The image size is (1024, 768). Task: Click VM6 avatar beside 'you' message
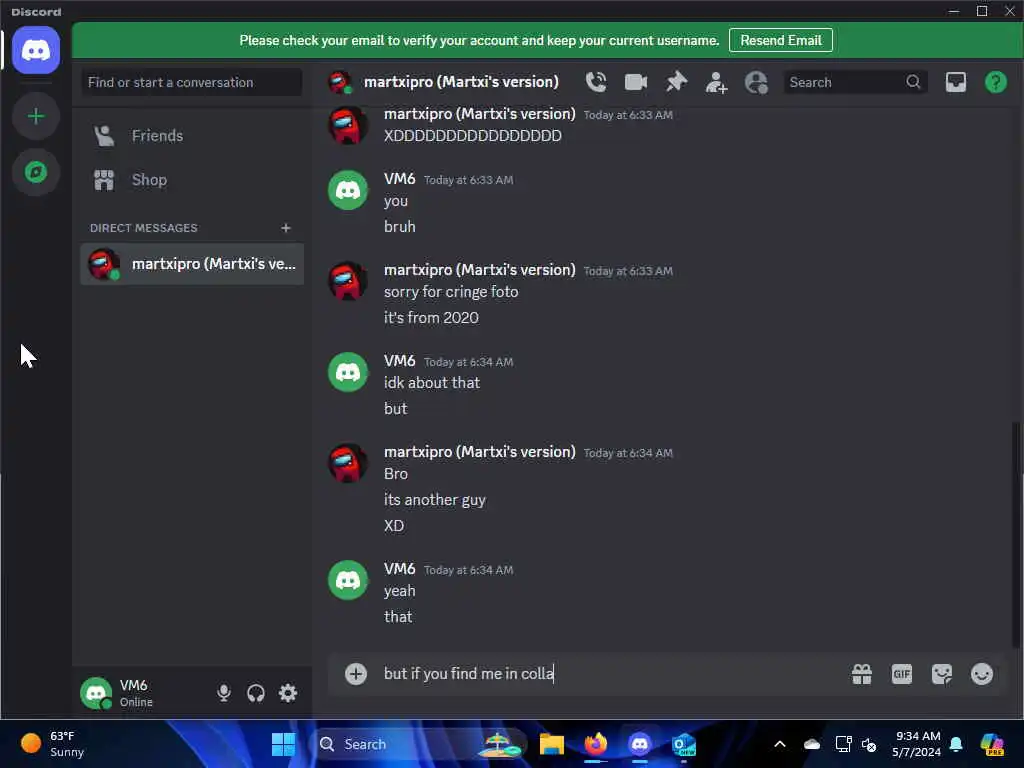pos(347,190)
